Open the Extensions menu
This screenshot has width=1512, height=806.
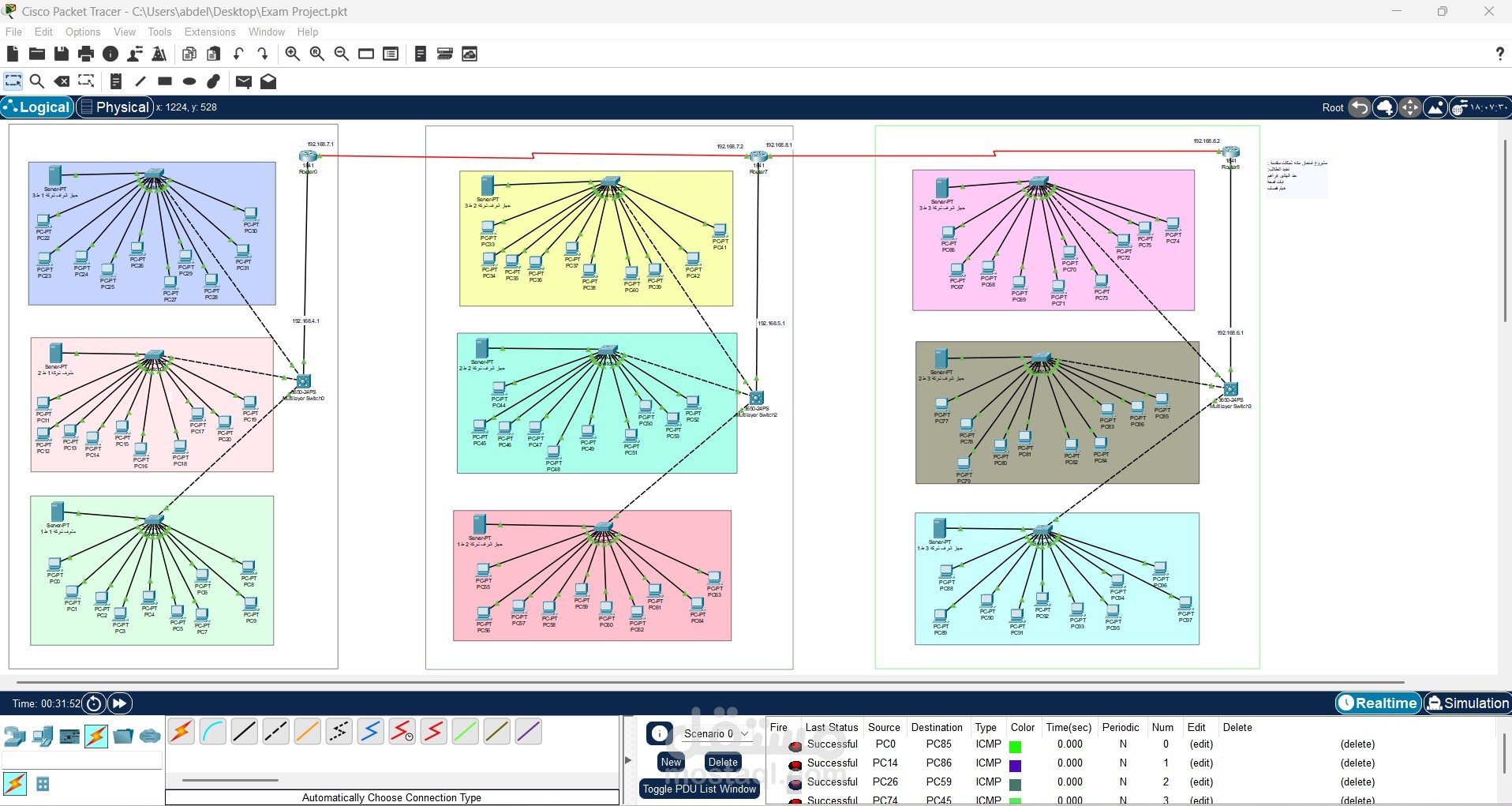pos(210,32)
